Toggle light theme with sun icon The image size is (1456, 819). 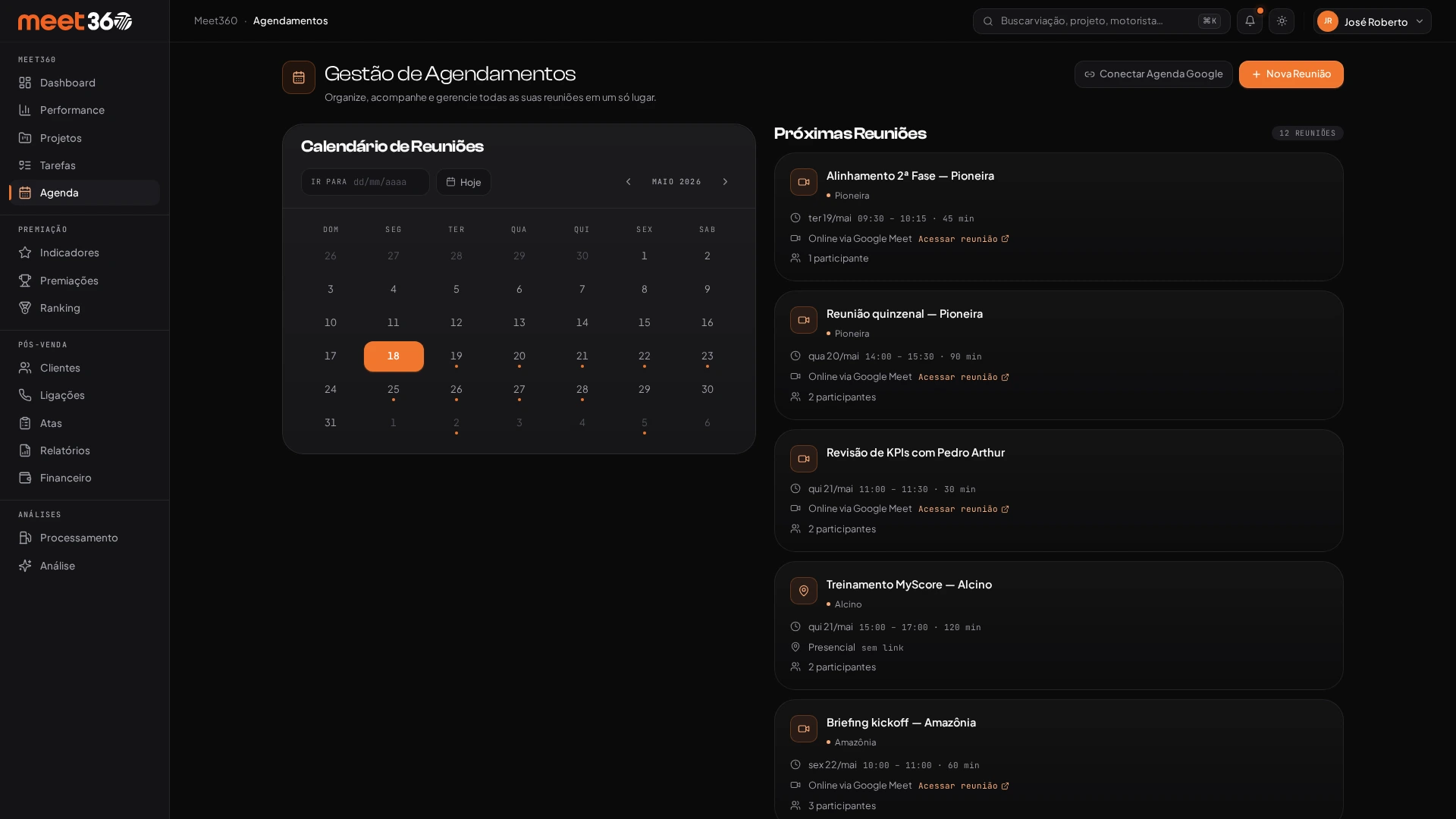click(1282, 21)
